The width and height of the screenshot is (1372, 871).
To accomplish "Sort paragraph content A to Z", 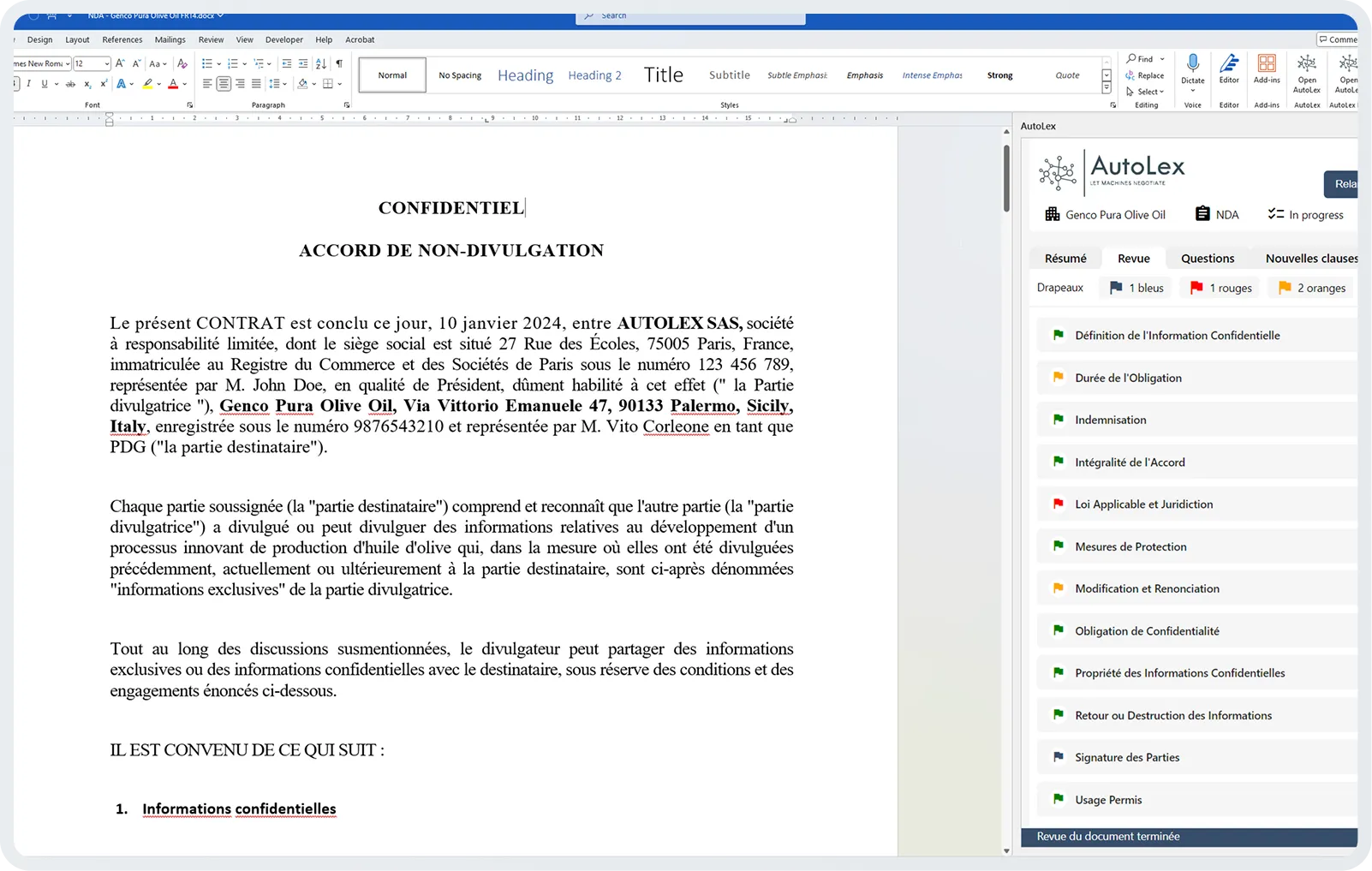I will click(321, 63).
